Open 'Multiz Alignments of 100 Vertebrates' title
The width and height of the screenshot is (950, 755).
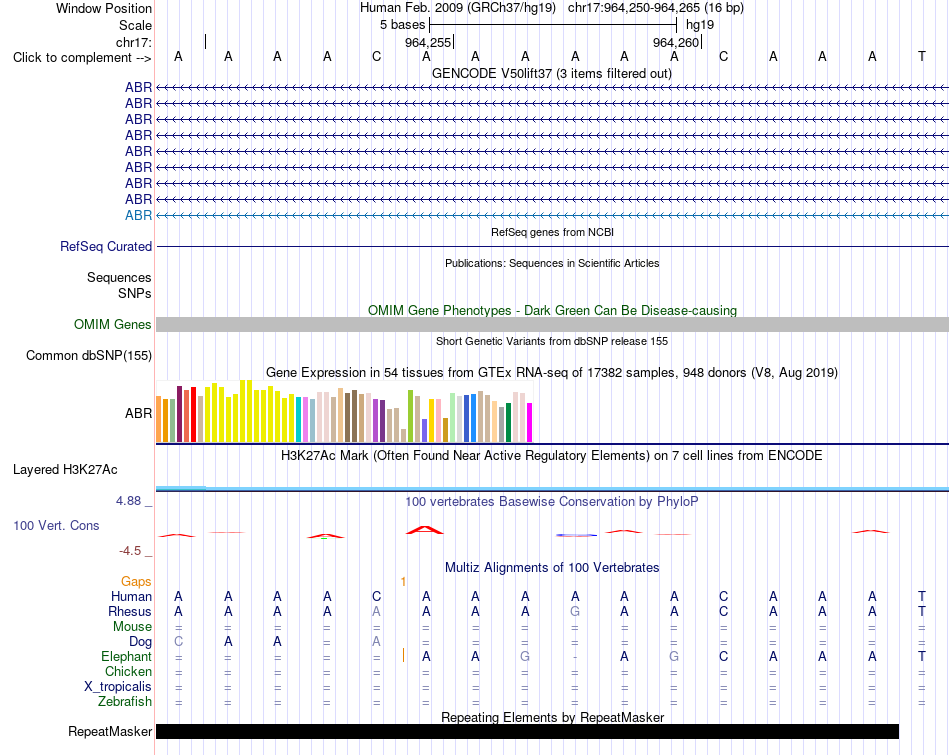tap(552, 568)
